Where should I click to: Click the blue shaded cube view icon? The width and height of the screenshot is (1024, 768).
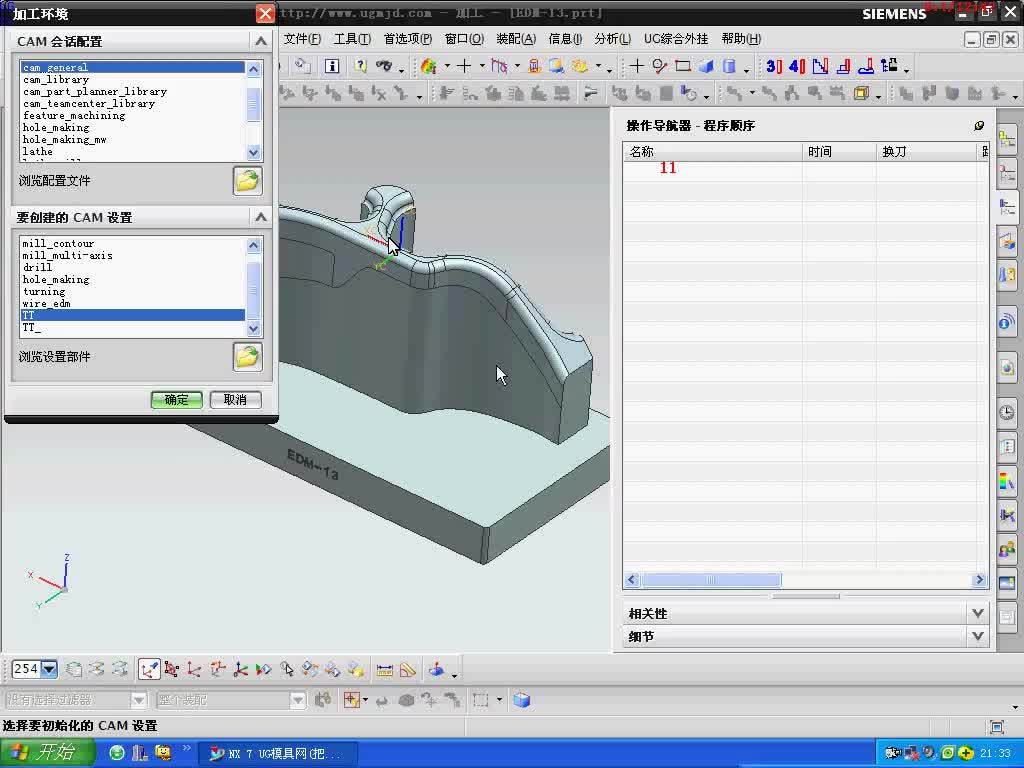pos(522,700)
